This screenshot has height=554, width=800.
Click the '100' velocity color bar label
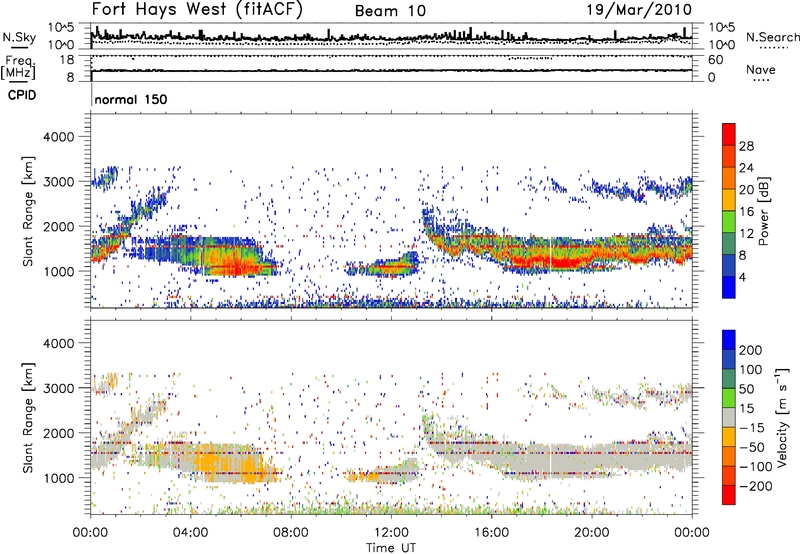[x=751, y=369]
